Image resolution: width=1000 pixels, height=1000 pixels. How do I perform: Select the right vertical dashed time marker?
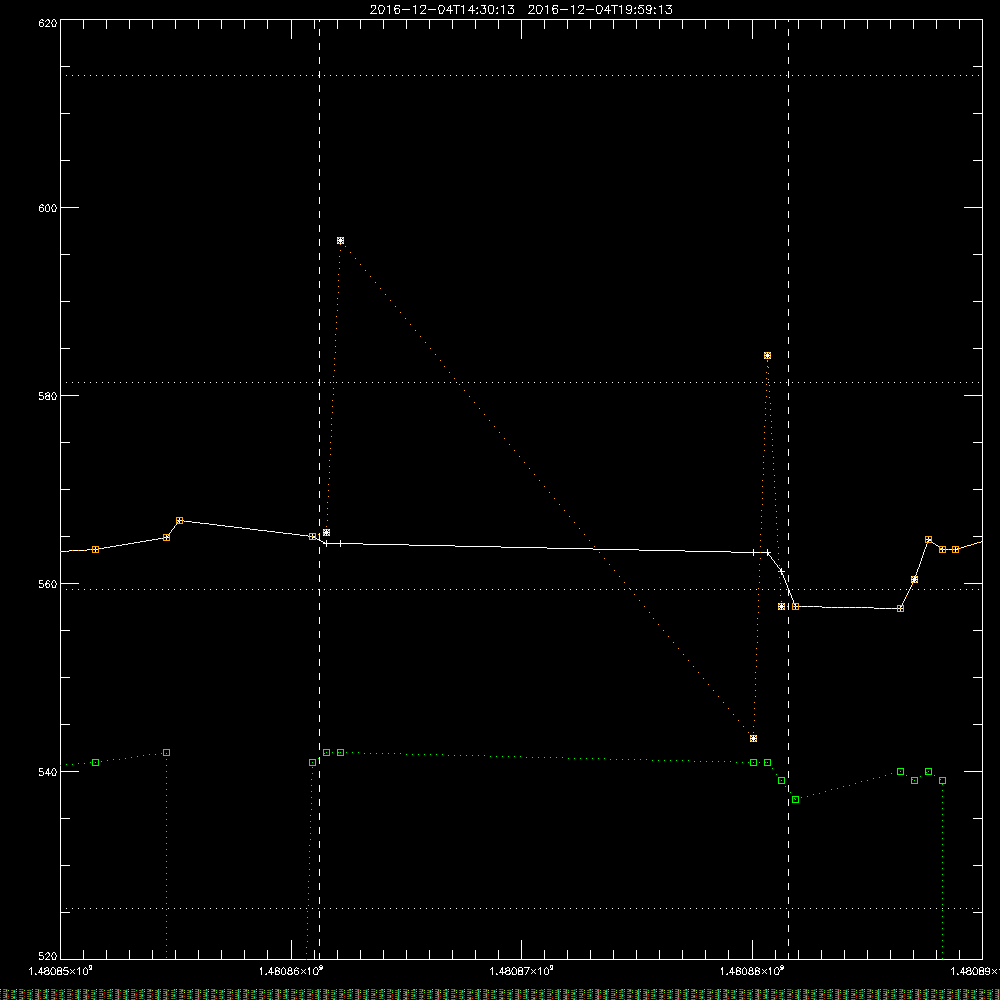click(x=788, y=489)
